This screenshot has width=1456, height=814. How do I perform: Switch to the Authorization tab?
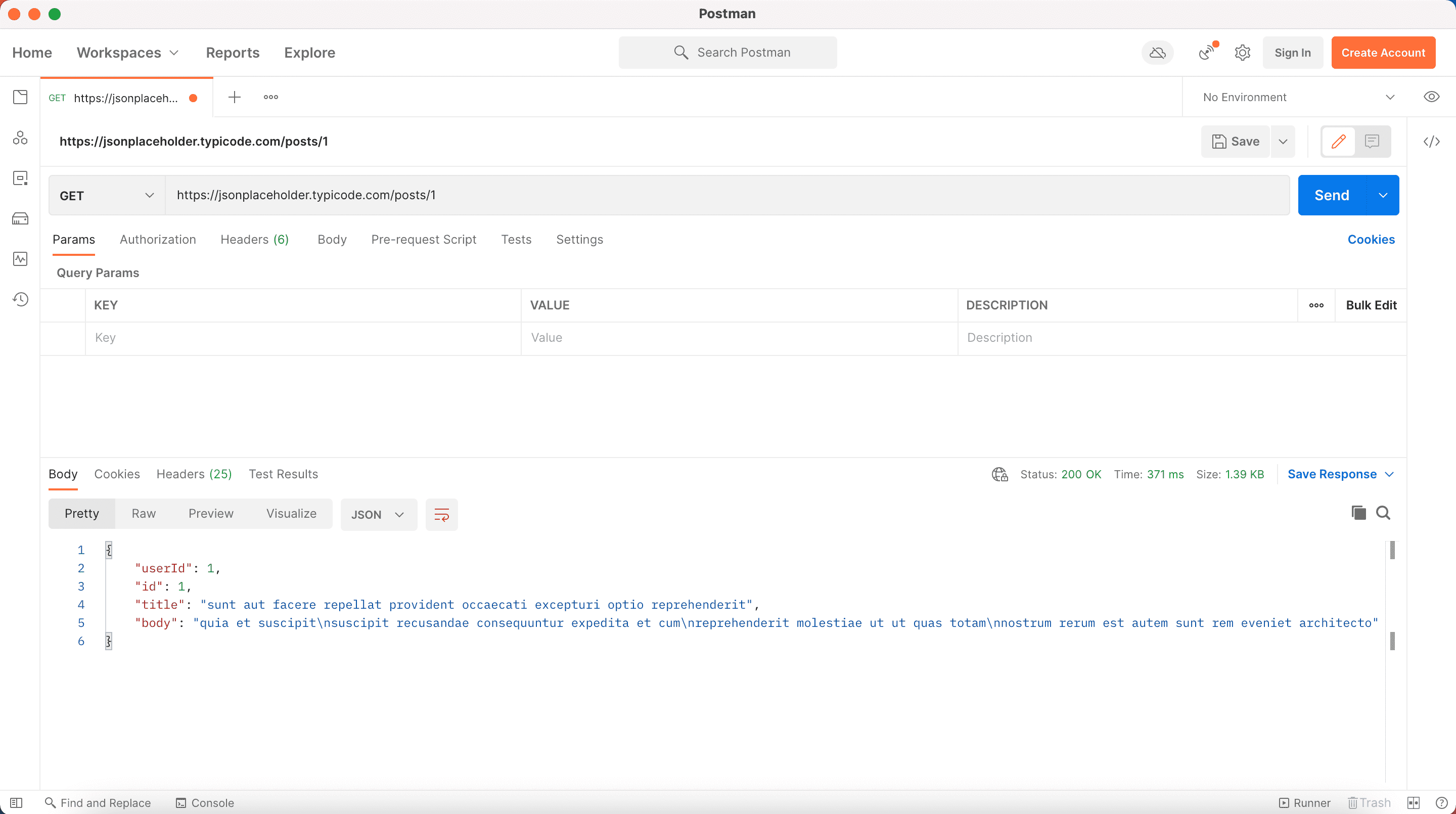[158, 240]
